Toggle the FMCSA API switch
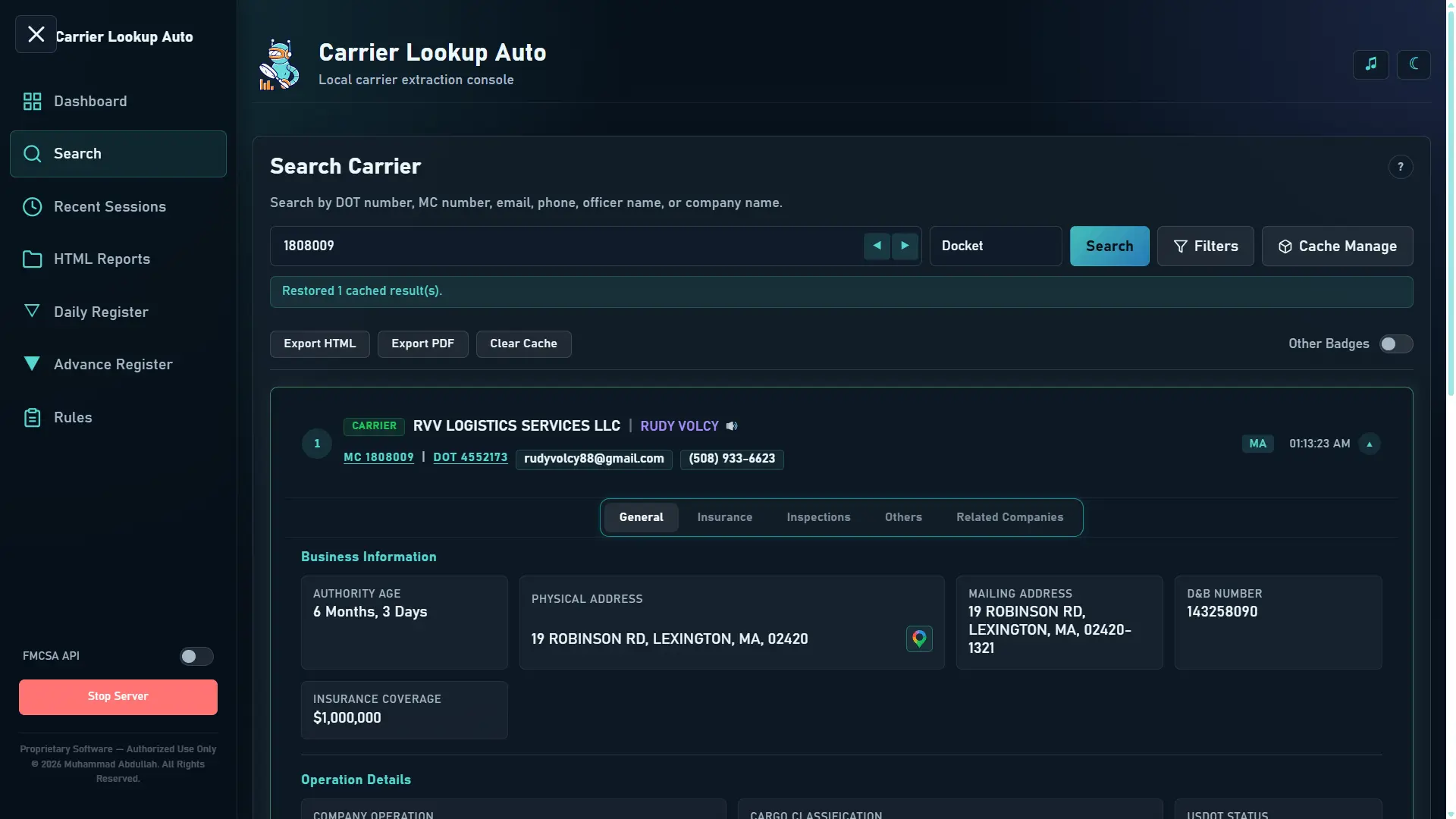This screenshot has width=1456, height=819. pos(196,657)
